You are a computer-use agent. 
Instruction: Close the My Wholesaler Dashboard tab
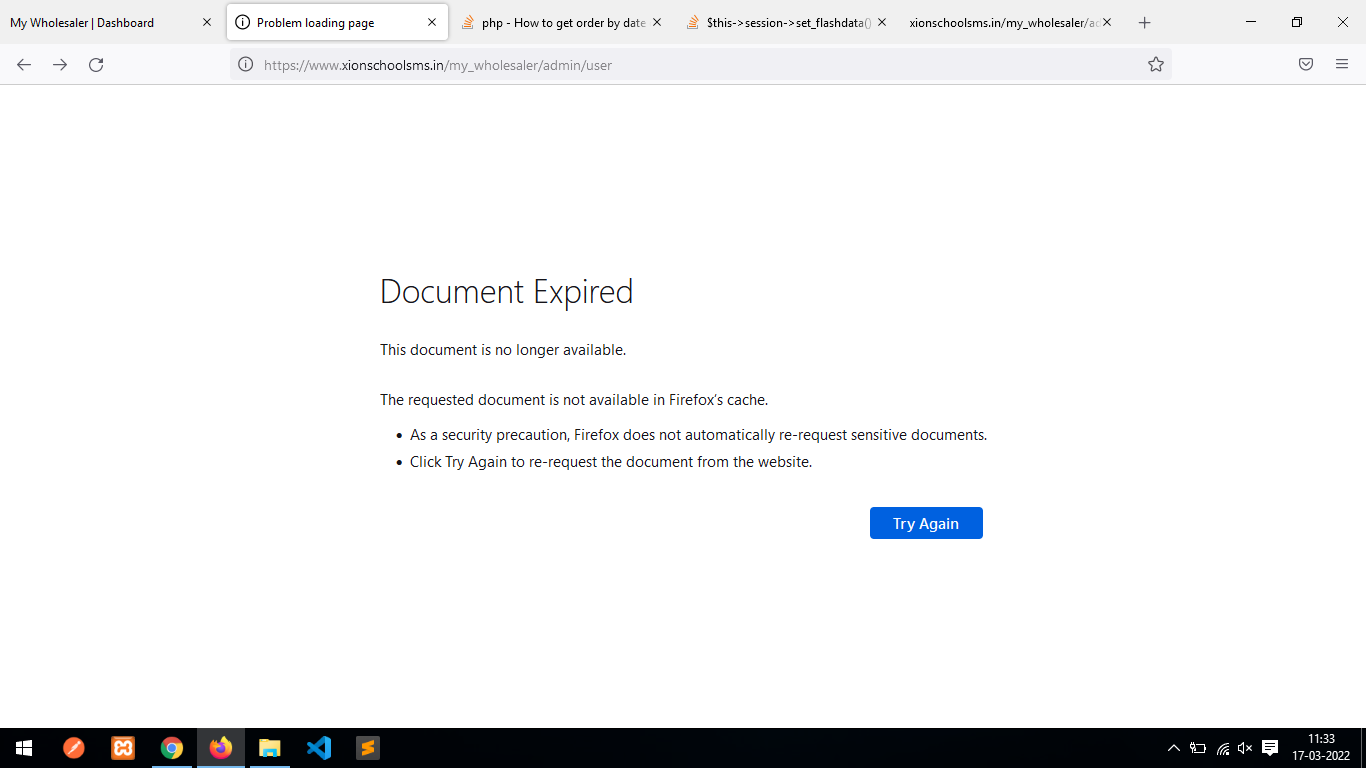tap(207, 22)
